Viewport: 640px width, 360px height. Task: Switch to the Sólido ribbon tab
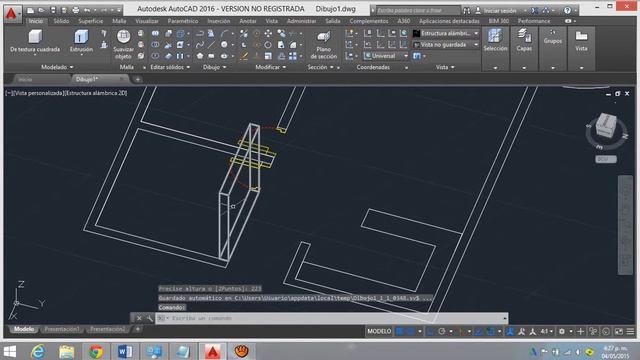pyautogui.click(x=61, y=21)
